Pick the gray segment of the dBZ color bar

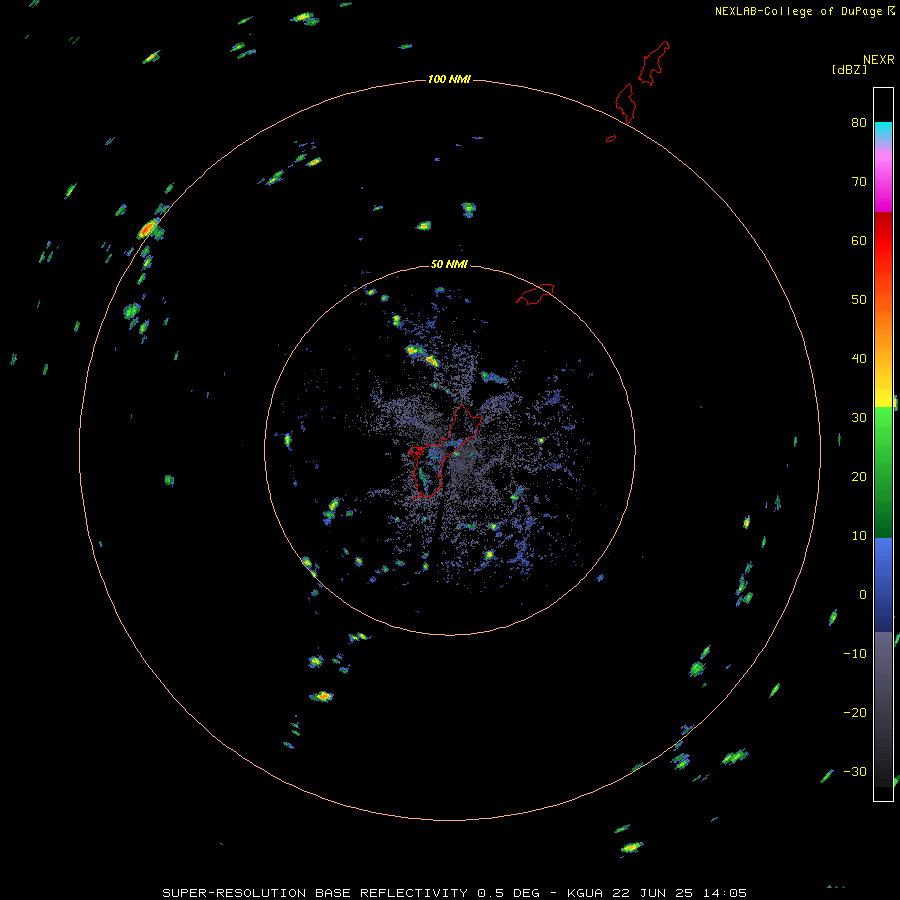[883, 709]
